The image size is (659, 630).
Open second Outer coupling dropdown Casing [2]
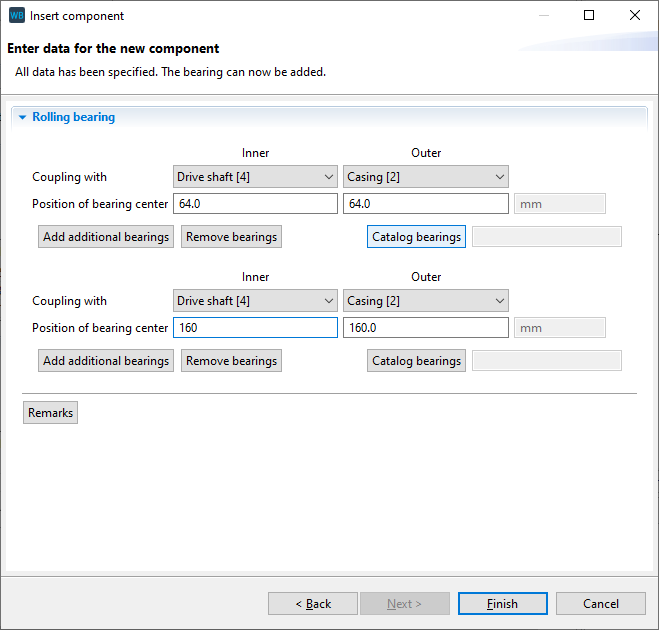point(425,301)
